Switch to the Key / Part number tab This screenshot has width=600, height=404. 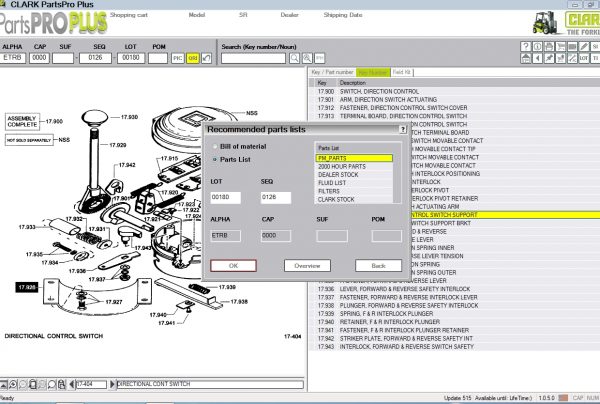click(332, 72)
